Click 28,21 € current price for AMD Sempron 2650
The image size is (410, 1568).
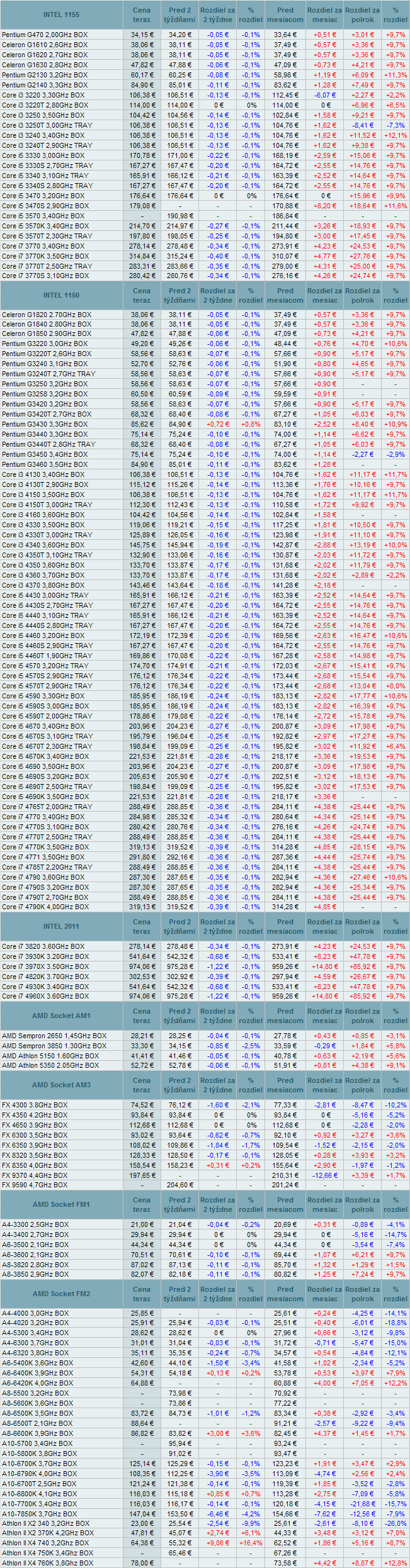(x=142, y=1036)
